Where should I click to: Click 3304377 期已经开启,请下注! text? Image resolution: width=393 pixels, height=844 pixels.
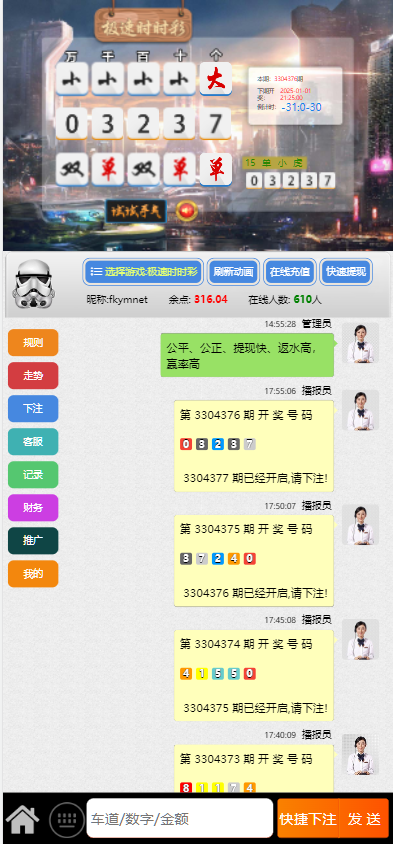click(255, 478)
